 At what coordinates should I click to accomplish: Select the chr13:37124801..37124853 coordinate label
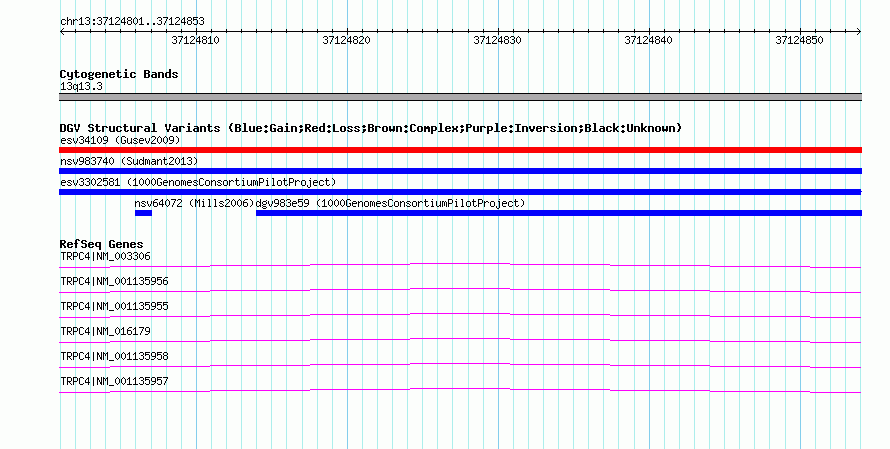[x=132, y=22]
